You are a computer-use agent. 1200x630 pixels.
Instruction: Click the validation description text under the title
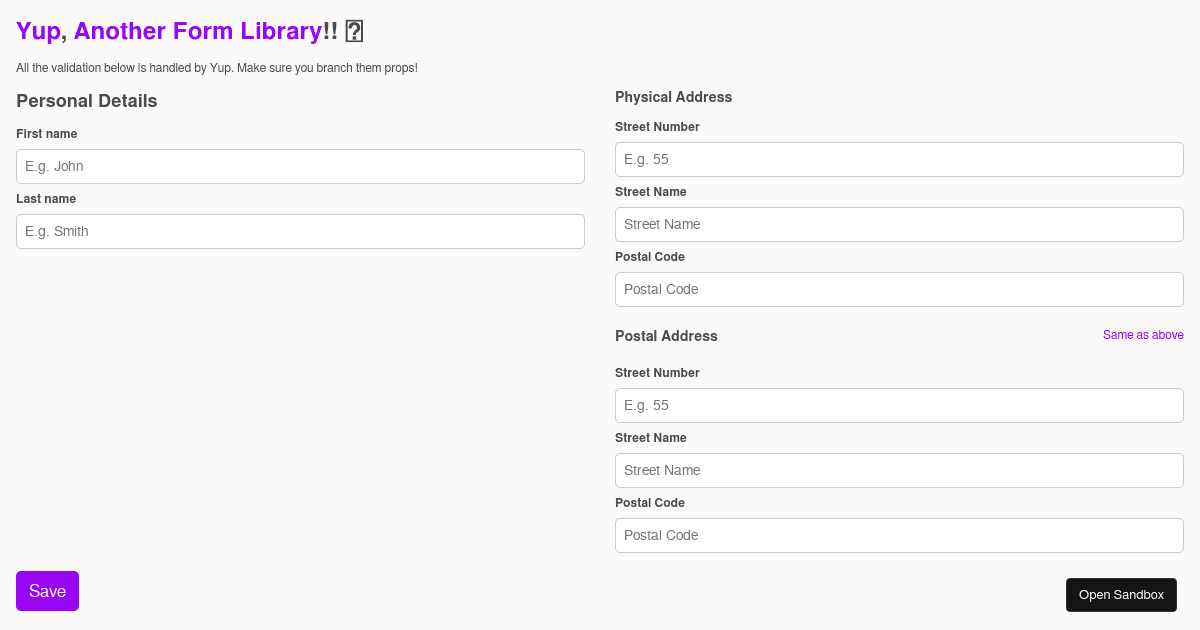216,68
